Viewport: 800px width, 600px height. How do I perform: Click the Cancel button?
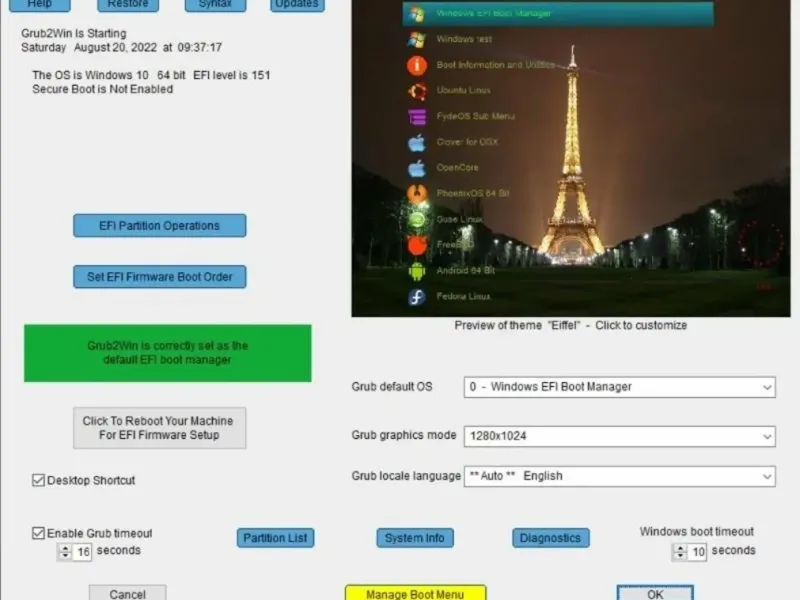(128, 593)
